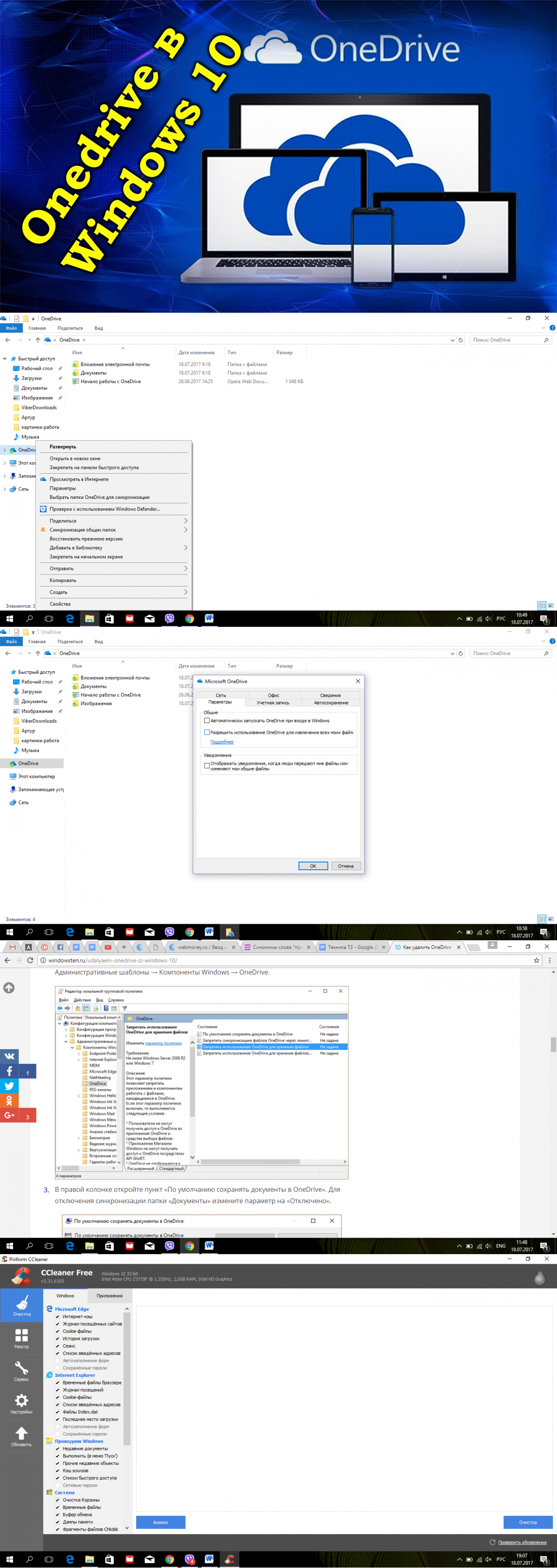Share the article via the Twitter icon

(x=9, y=1085)
